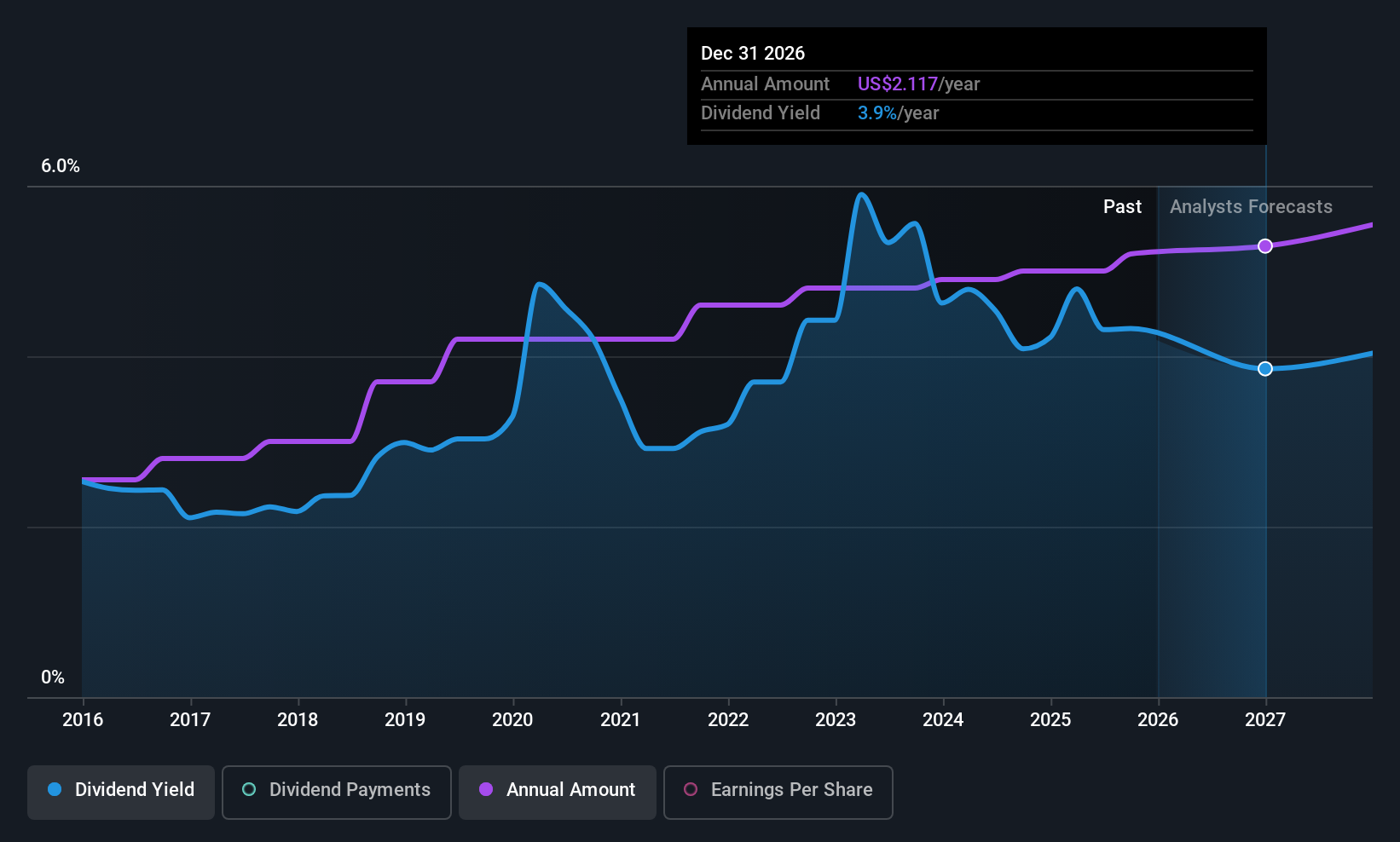Click the Dec 31 2026 tooltip header
The image size is (1400, 842).
[753, 54]
